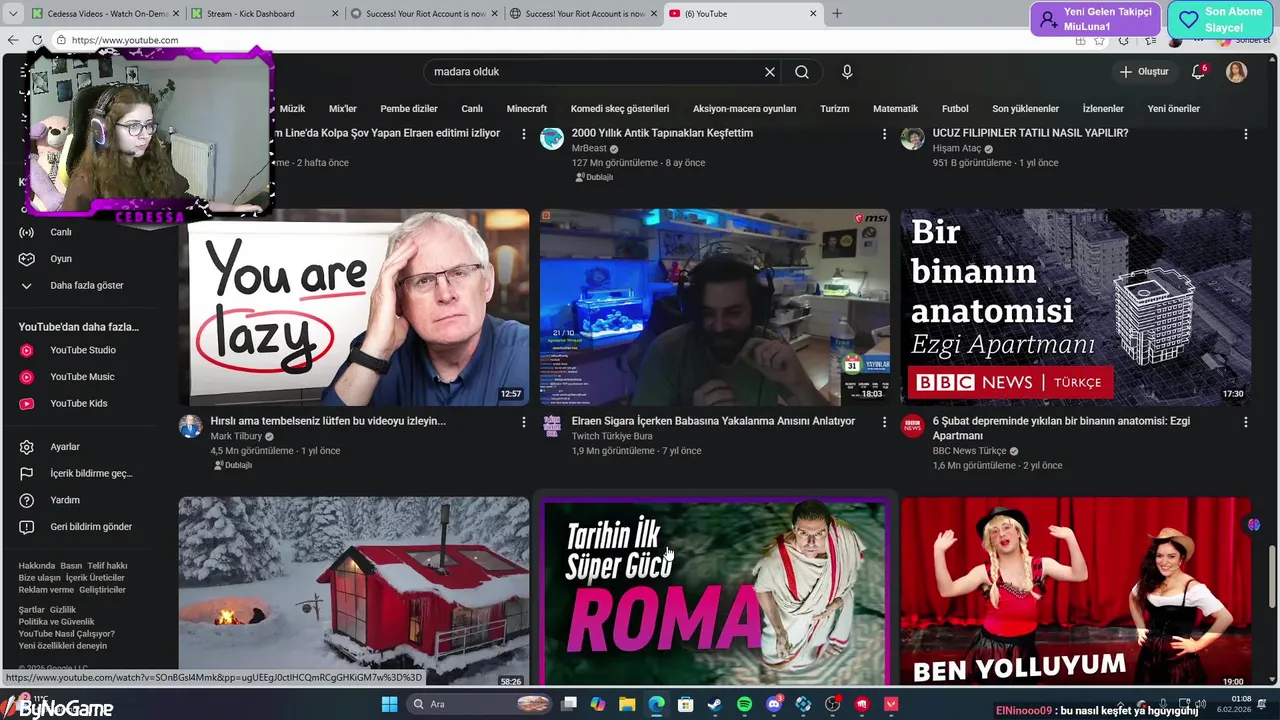The width and height of the screenshot is (1280, 720).
Task: Open File Explorer from the taskbar
Action: pos(627,704)
